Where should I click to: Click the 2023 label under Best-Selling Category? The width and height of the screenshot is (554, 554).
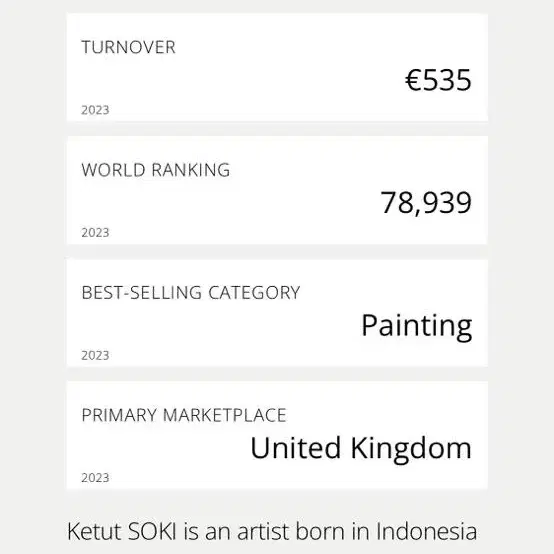click(95, 355)
